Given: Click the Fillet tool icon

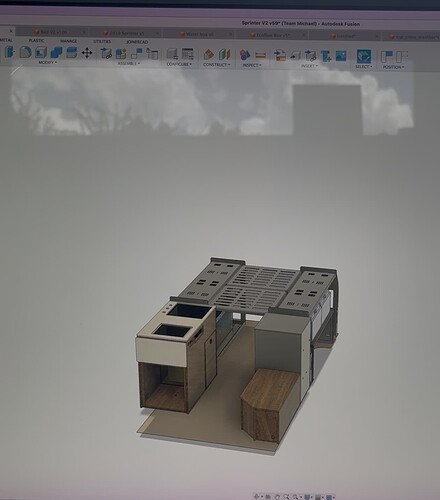Looking at the screenshot, I should tap(25, 52).
